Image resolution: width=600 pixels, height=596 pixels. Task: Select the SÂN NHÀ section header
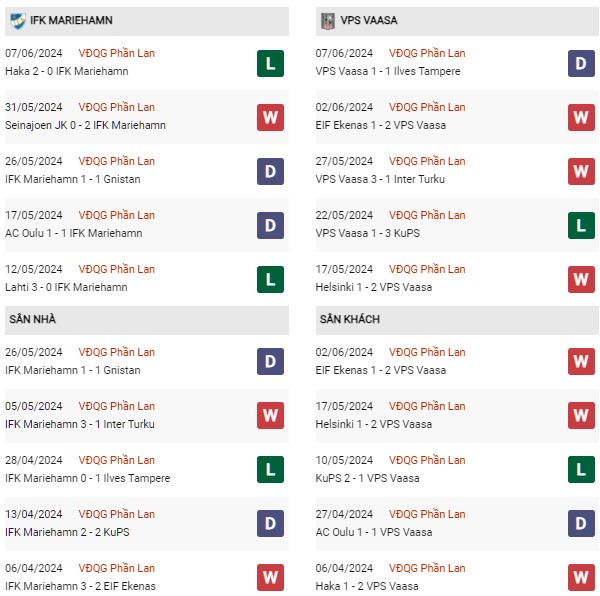147,320
